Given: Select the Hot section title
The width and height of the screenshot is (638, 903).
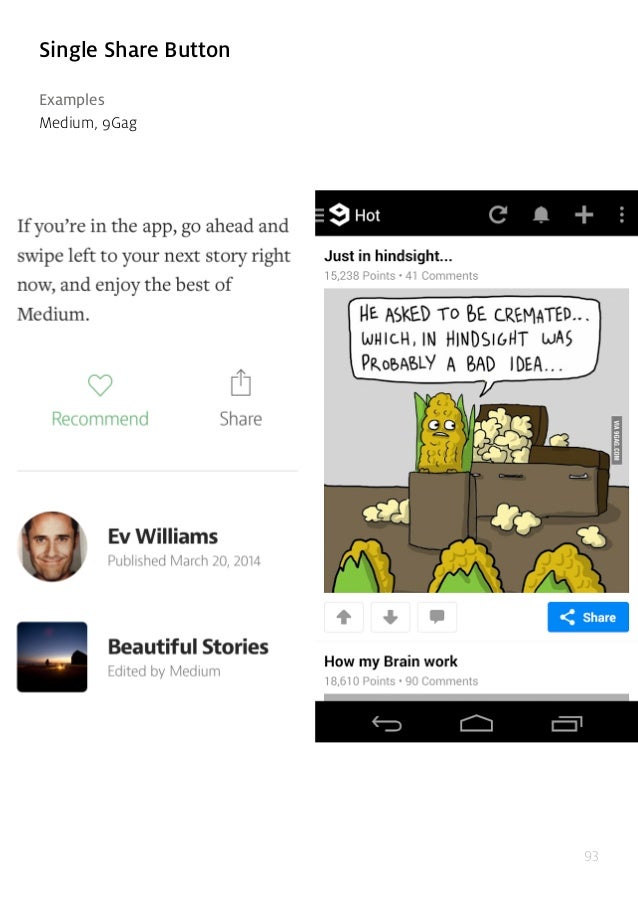Looking at the screenshot, I should coord(367,215).
